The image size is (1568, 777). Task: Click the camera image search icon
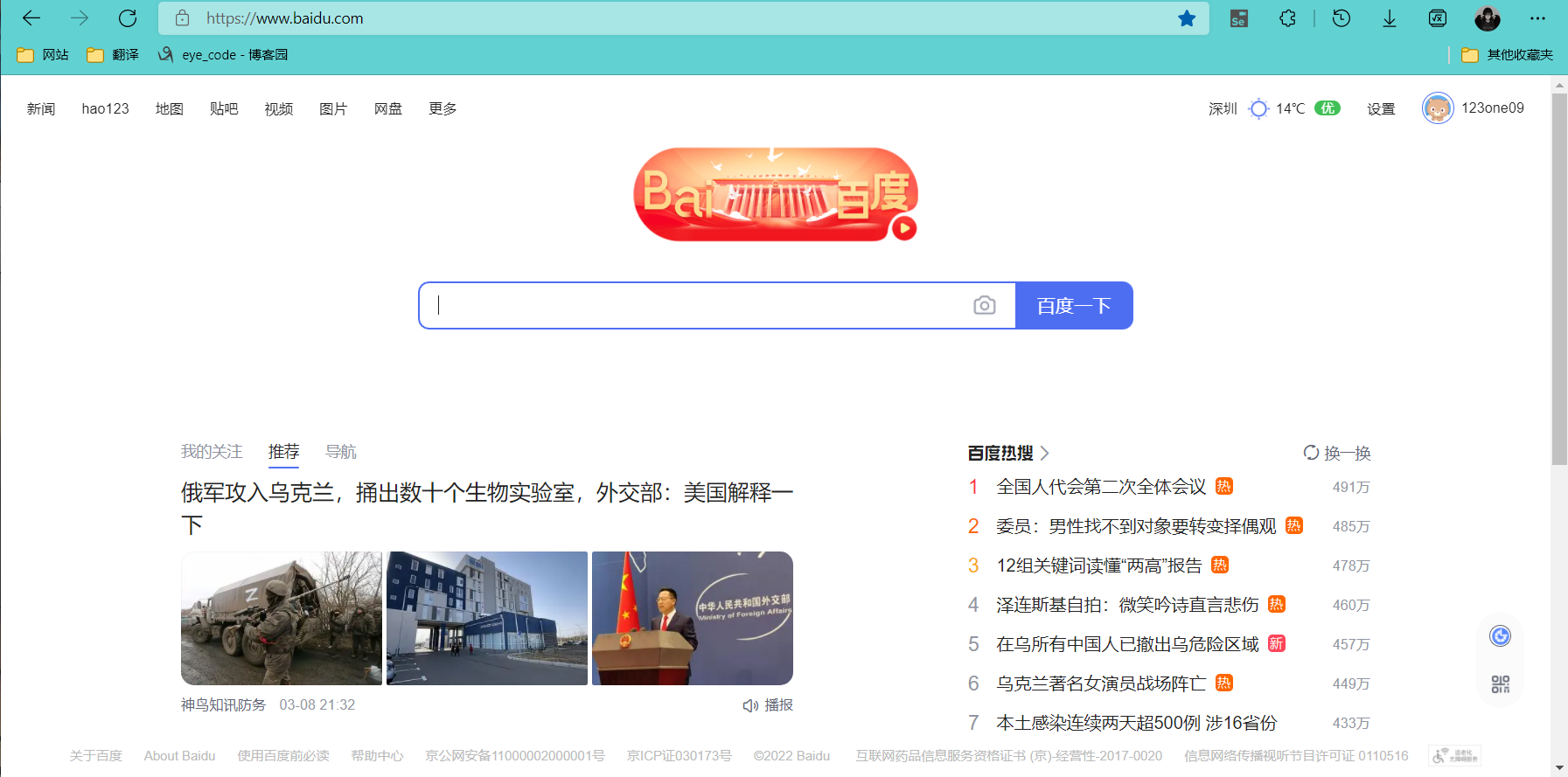click(985, 305)
